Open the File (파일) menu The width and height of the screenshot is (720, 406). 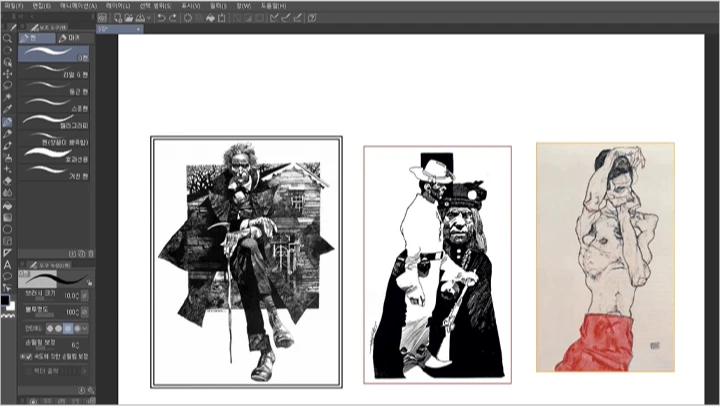(x=13, y=6)
